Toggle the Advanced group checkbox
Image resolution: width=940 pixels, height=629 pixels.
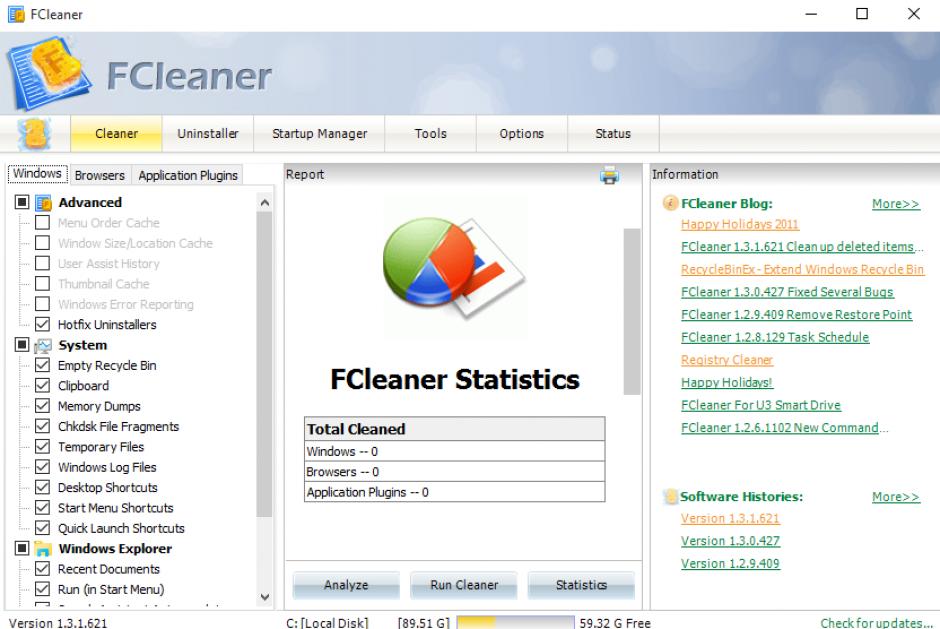click(22, 202)
